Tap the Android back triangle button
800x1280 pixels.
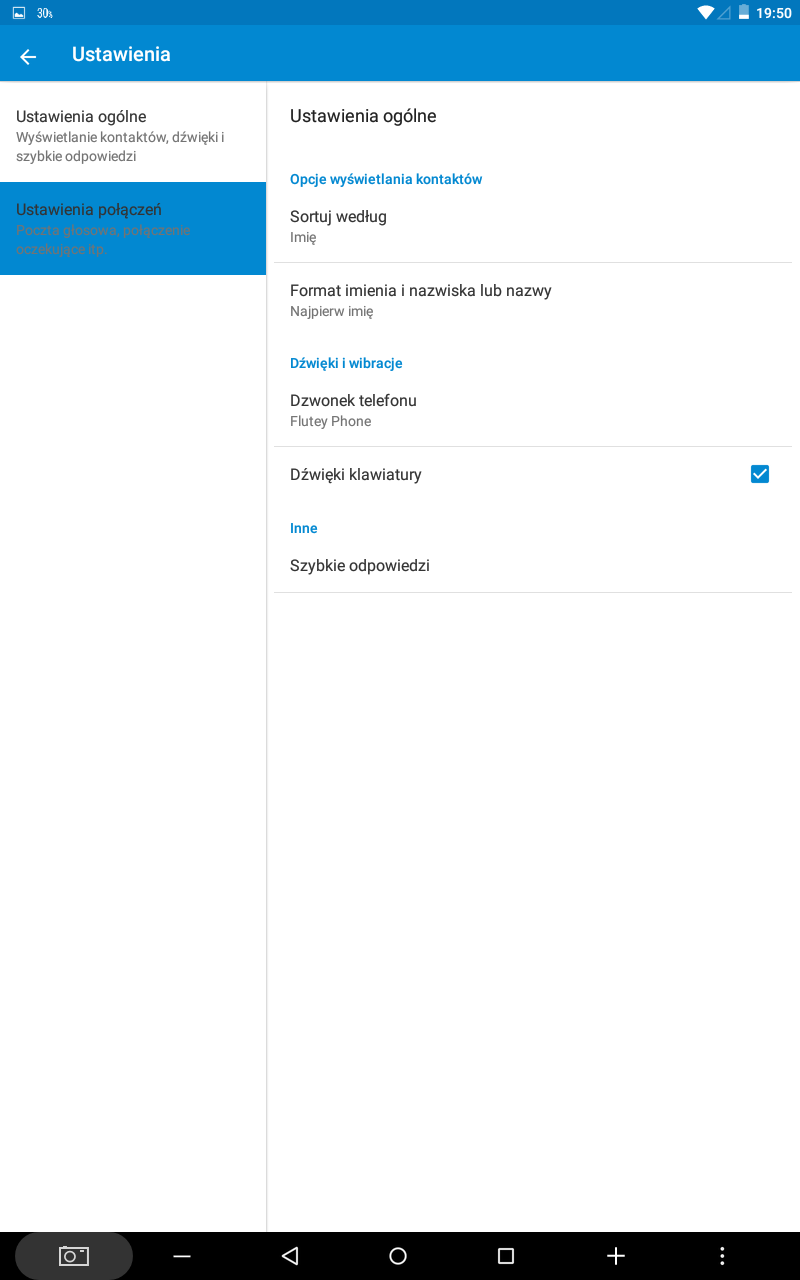290,1256
